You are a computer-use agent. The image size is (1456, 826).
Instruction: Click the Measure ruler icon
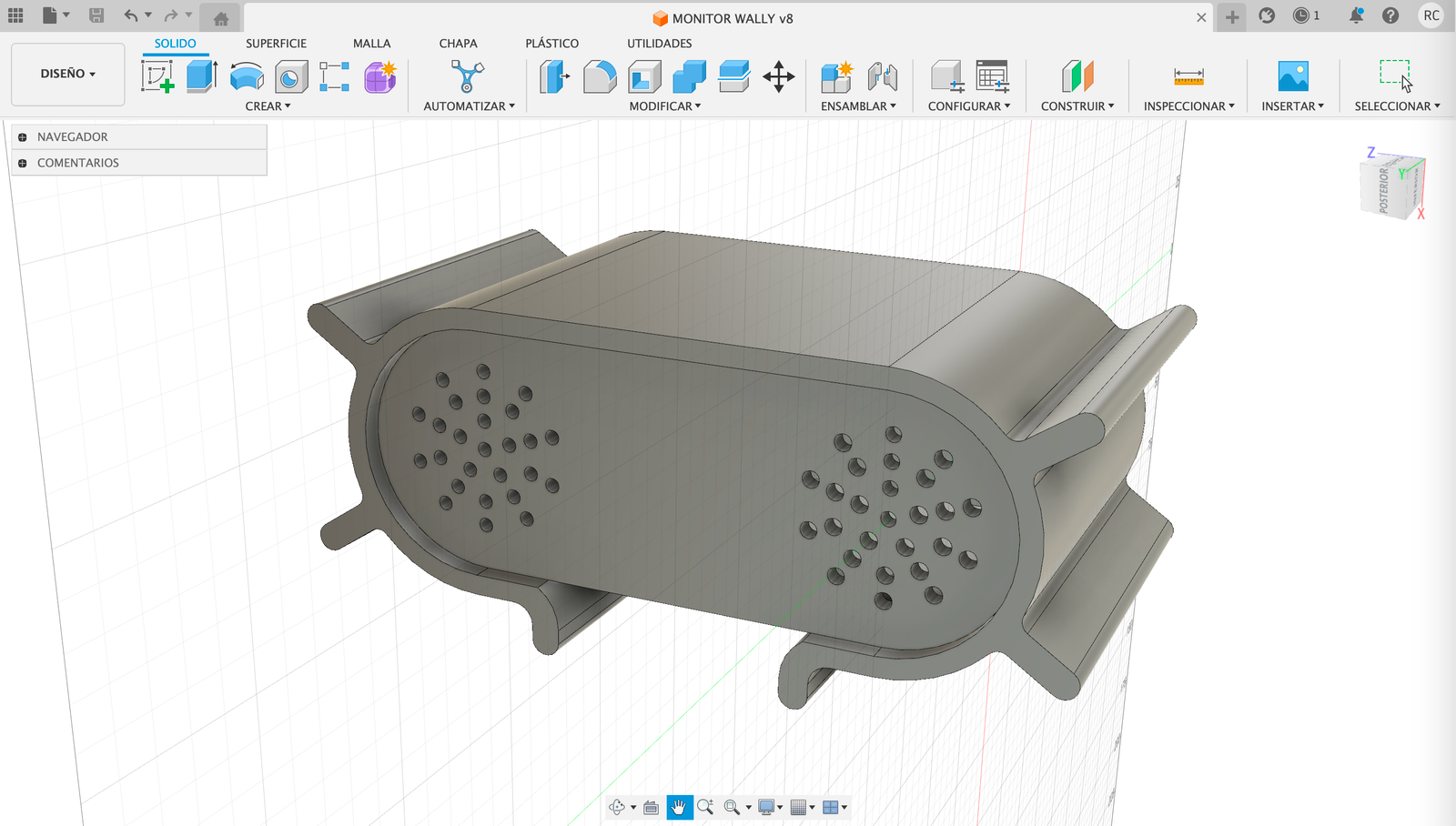pos(1188,76)
